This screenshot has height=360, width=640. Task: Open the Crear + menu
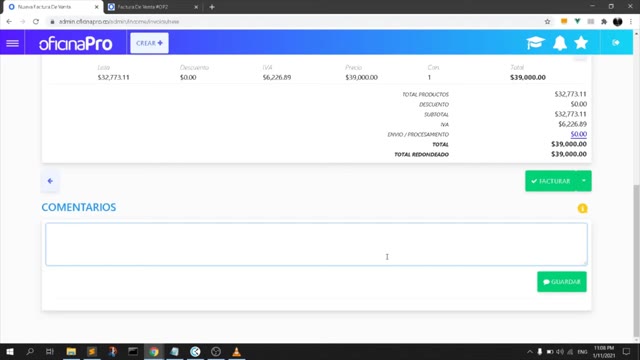[x=149, y=43]
